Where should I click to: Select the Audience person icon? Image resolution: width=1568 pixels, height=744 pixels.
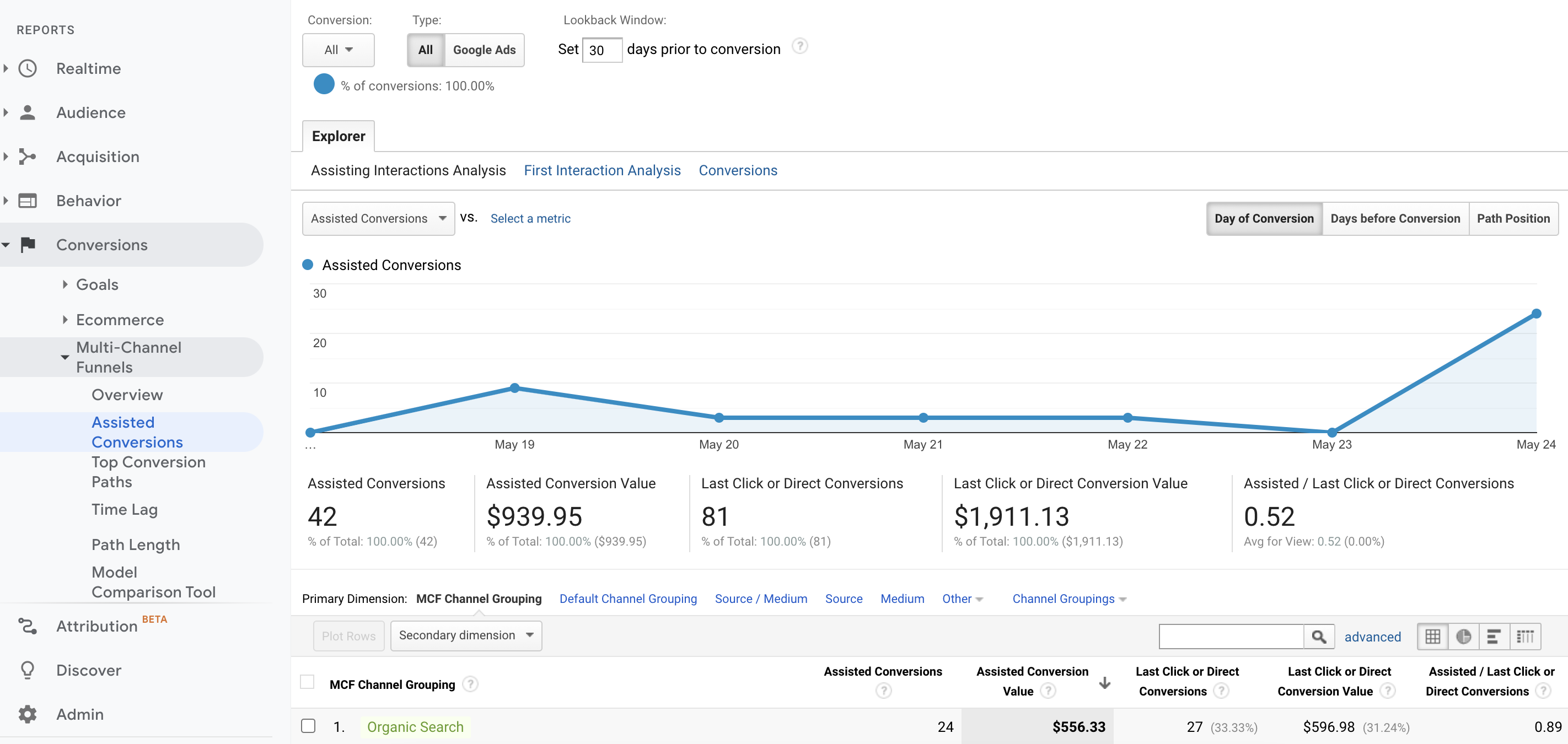click(x=28, y=112)
